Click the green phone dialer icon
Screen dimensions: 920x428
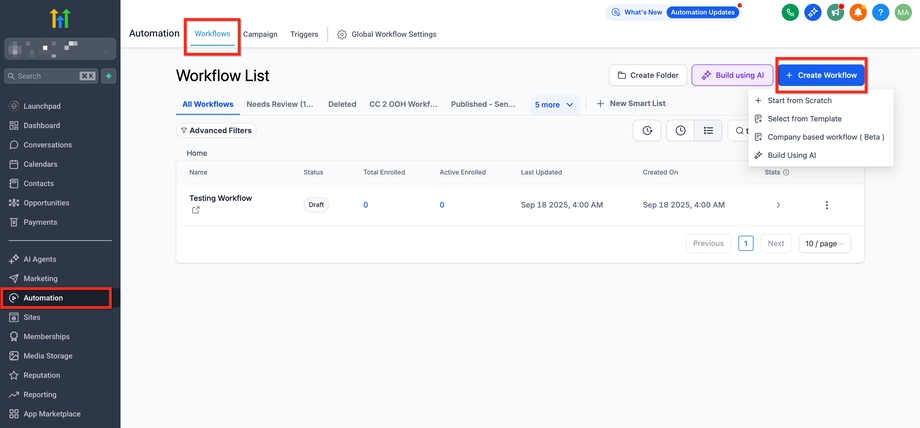coord(789,12)
